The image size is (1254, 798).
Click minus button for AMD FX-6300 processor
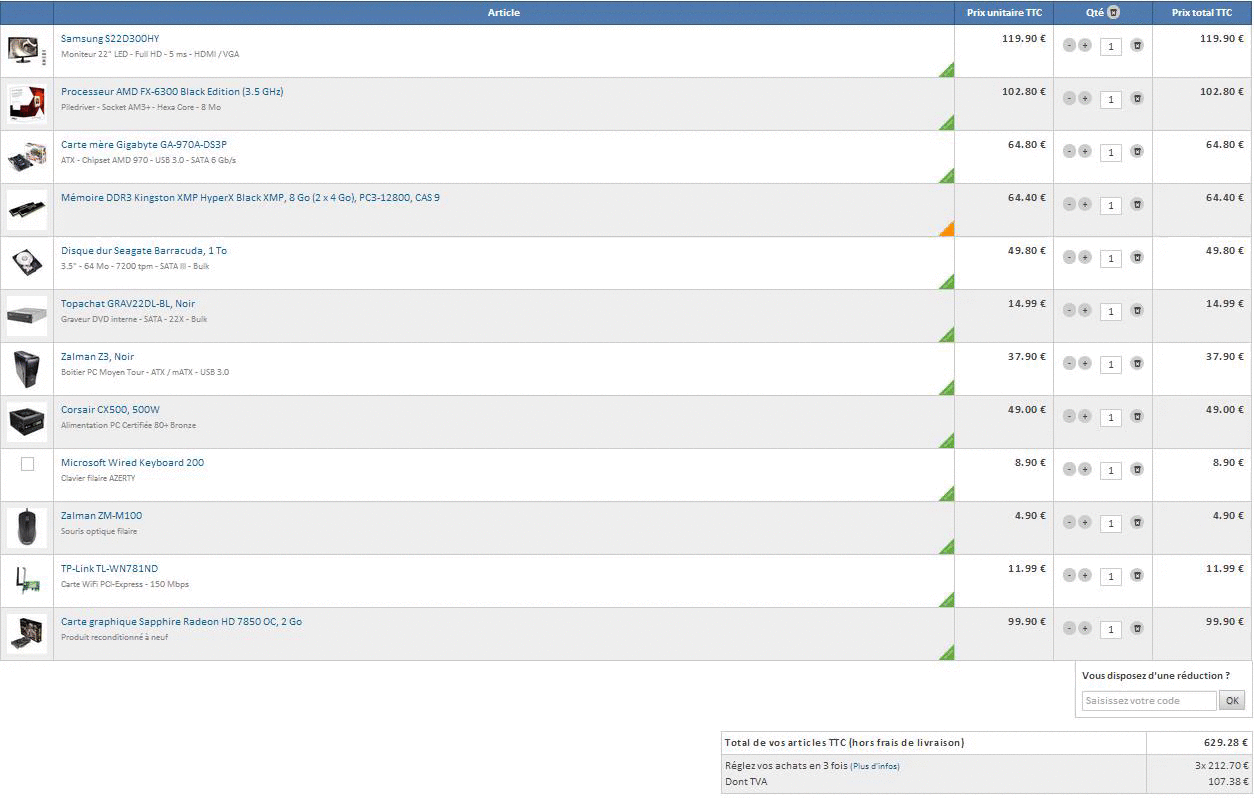(x=1069, y=98)
